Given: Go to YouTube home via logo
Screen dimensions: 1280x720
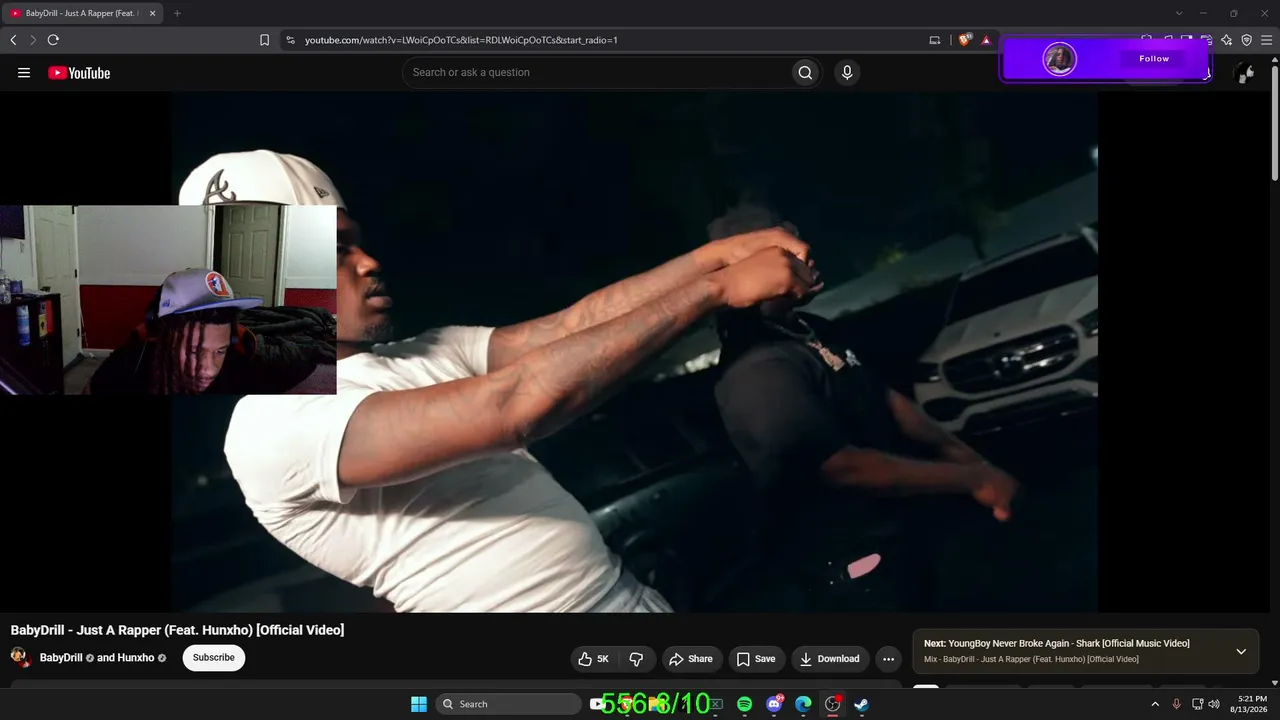Looking at the screenshot, I should coord(79,72).
